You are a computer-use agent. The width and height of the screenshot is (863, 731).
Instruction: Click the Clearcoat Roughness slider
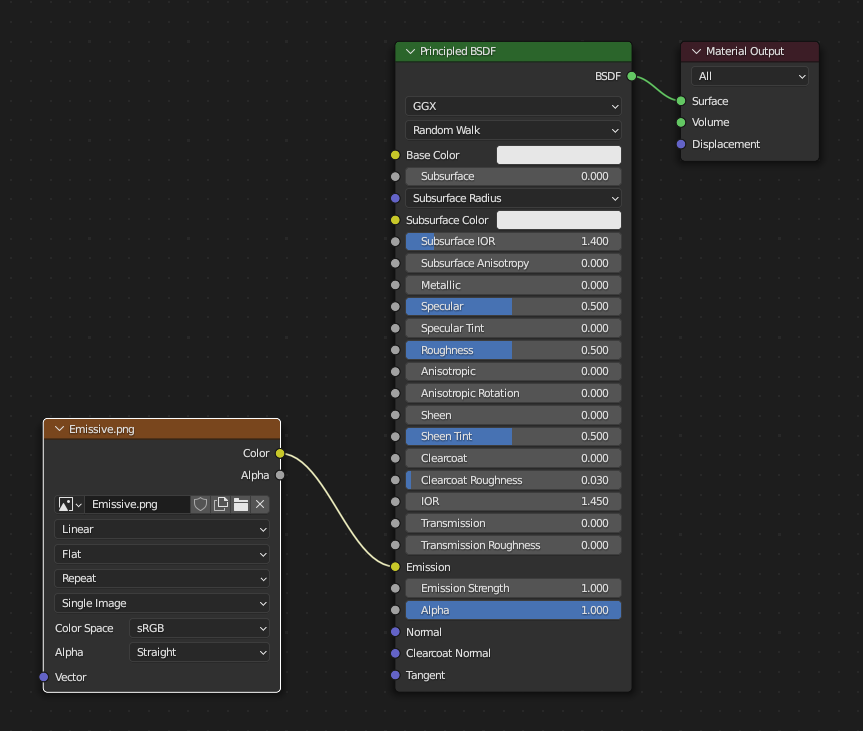coord(513,480)
